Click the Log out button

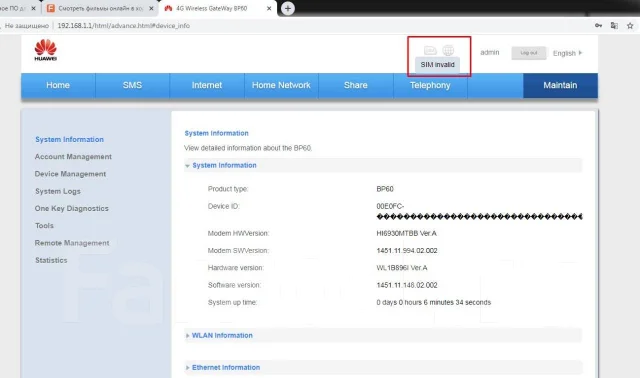(x=529, y=53)
